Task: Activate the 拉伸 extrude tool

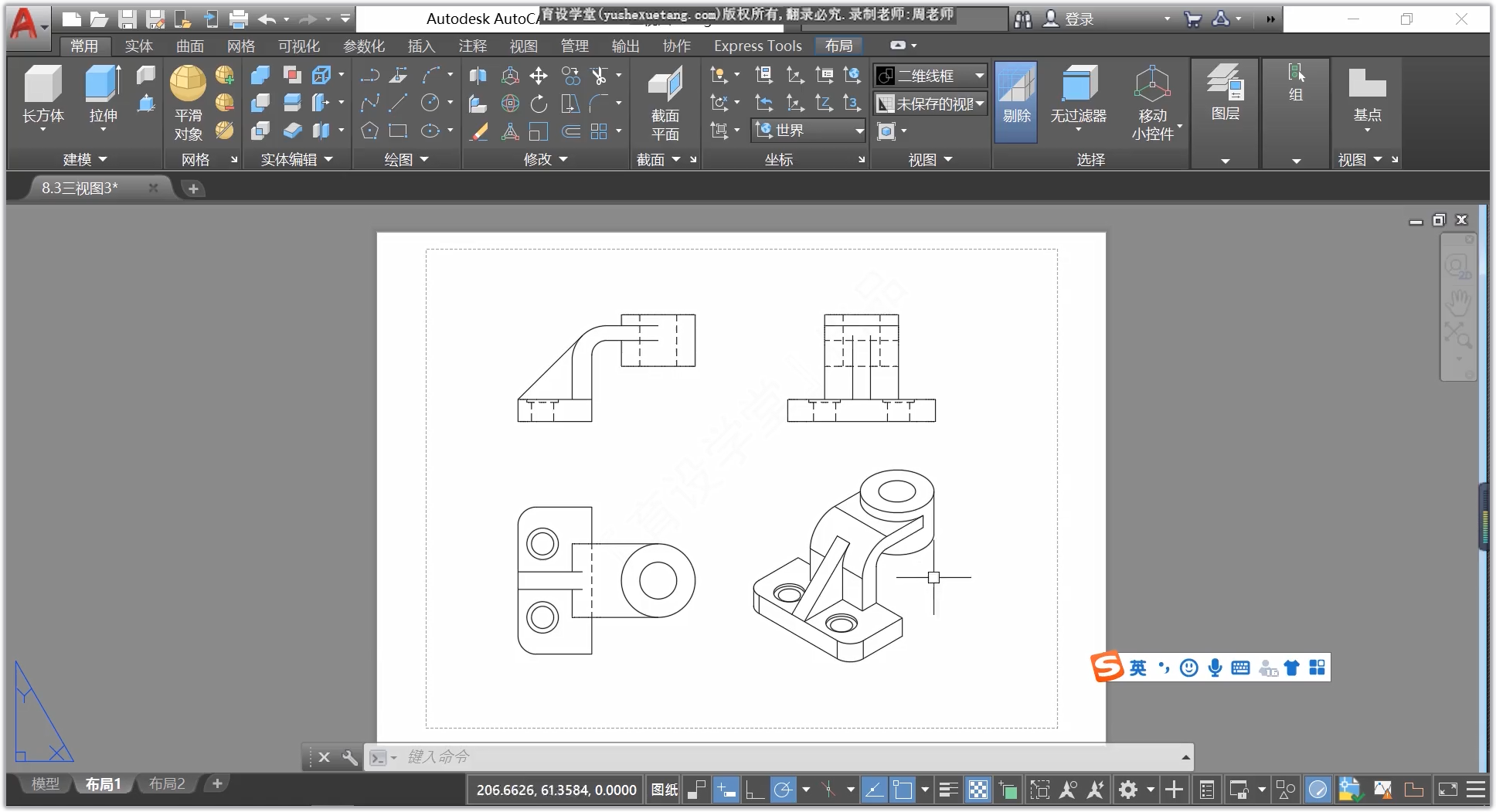Action: coord(103,95)
